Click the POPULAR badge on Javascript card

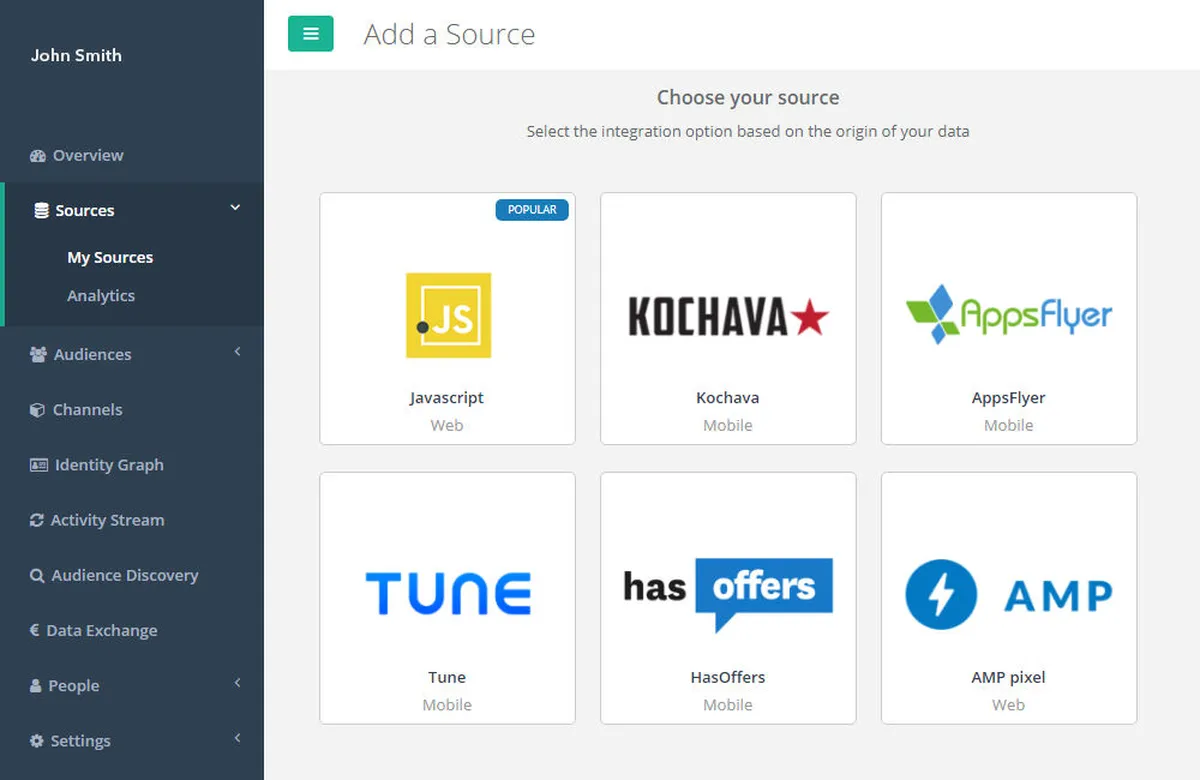(532, 210)
